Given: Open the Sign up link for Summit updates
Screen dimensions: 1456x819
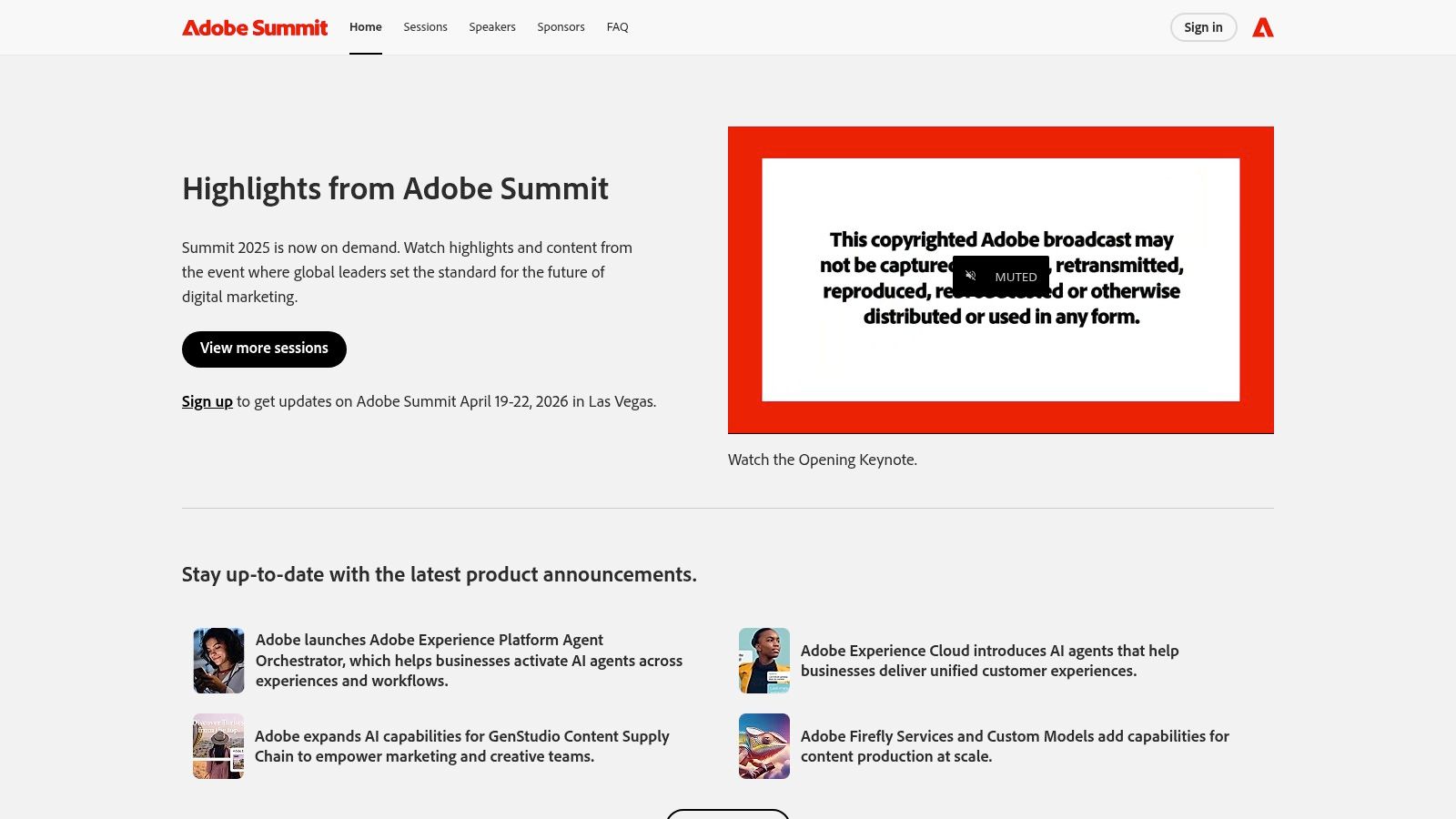Looking at the screenshot, I should (x=207, y=400).
